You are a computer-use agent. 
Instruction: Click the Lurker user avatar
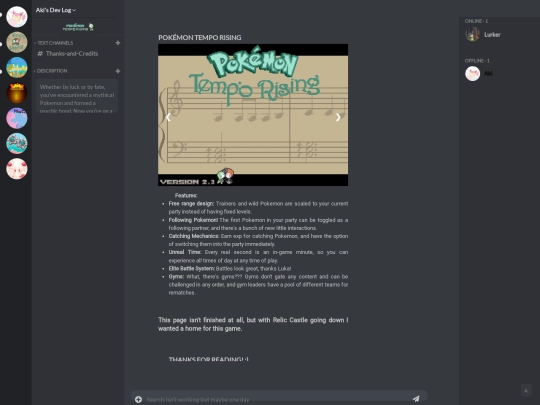tap(472, 34)
